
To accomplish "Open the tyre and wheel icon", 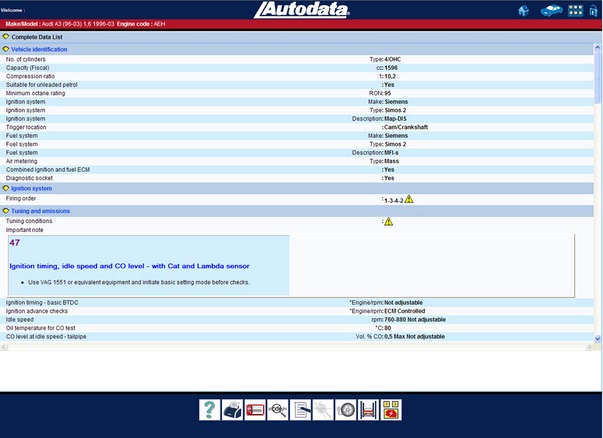I will [346, 410].
